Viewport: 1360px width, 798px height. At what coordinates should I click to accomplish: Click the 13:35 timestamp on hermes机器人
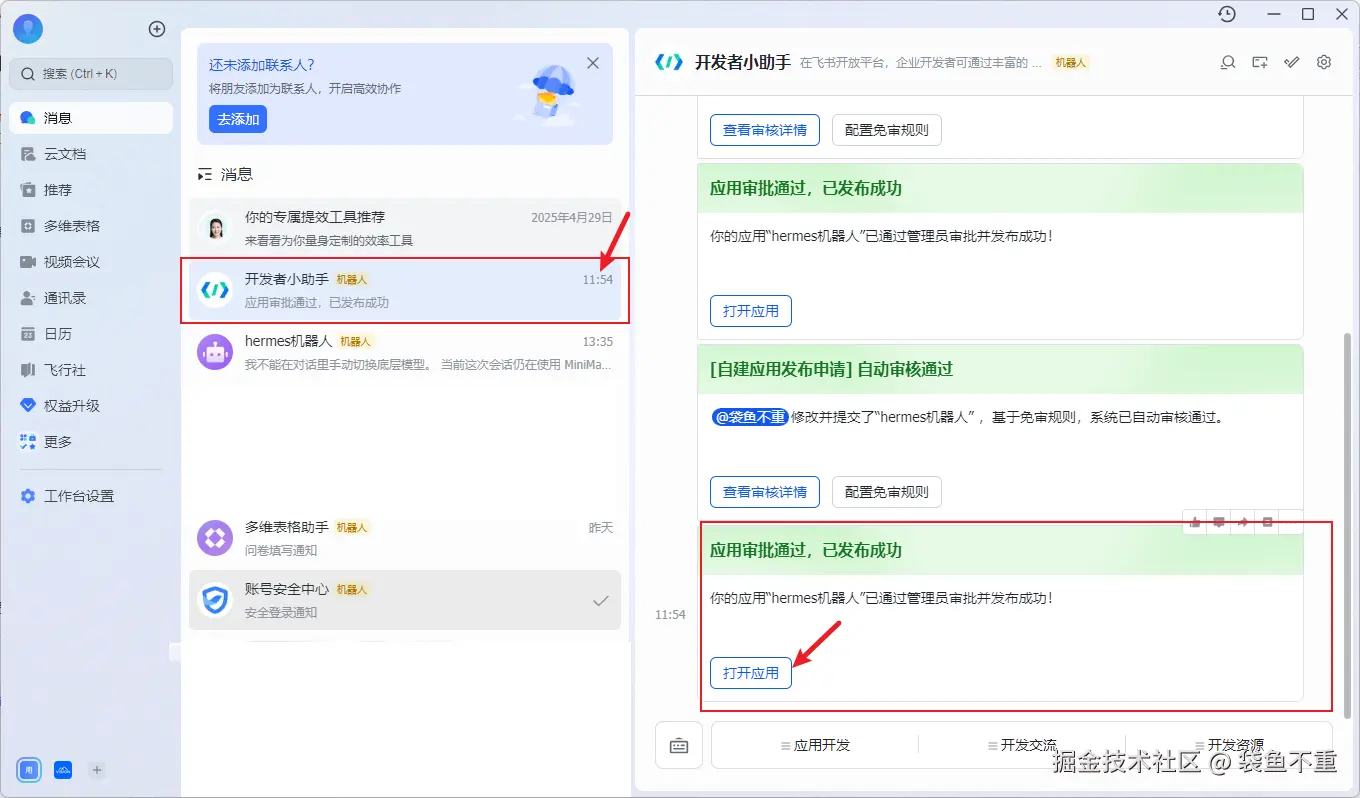point(597,341)
